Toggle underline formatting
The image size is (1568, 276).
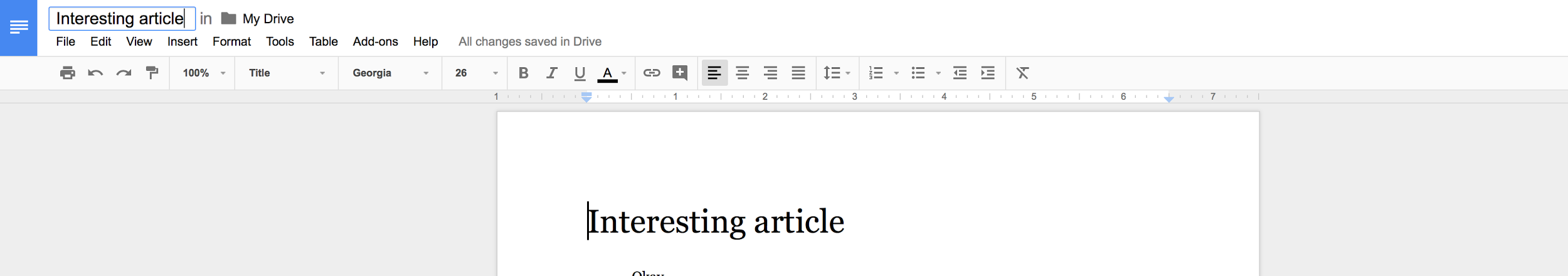coord(580,73)
